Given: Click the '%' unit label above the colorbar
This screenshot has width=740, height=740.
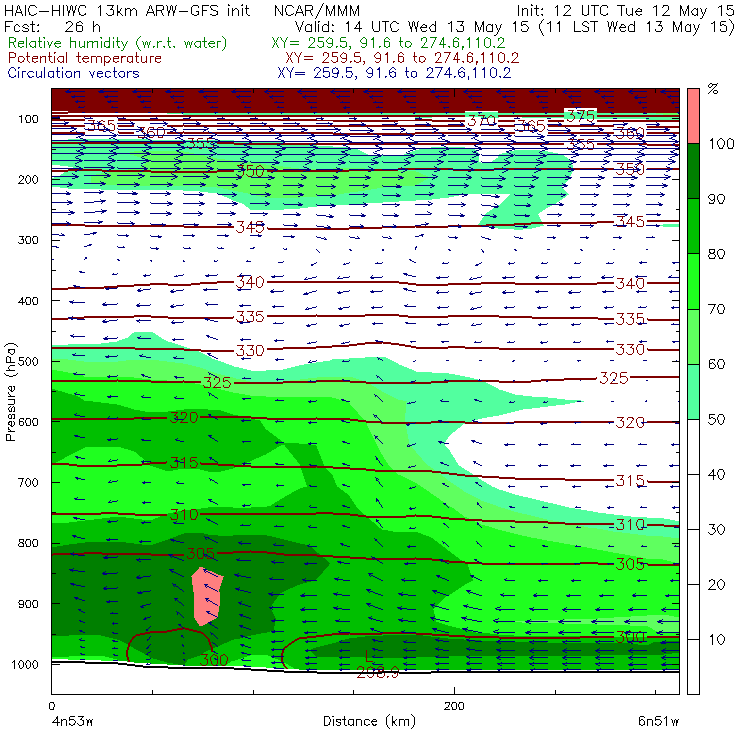Looking at the screenshot, I should click(x=713, y=89).
